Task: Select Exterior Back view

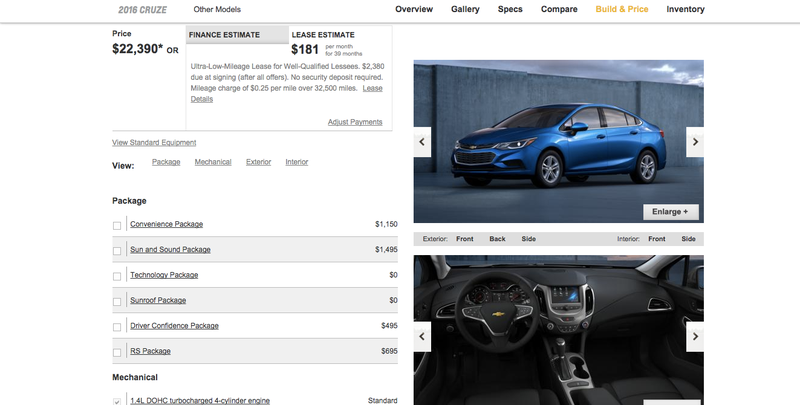Action: point(497,239)
